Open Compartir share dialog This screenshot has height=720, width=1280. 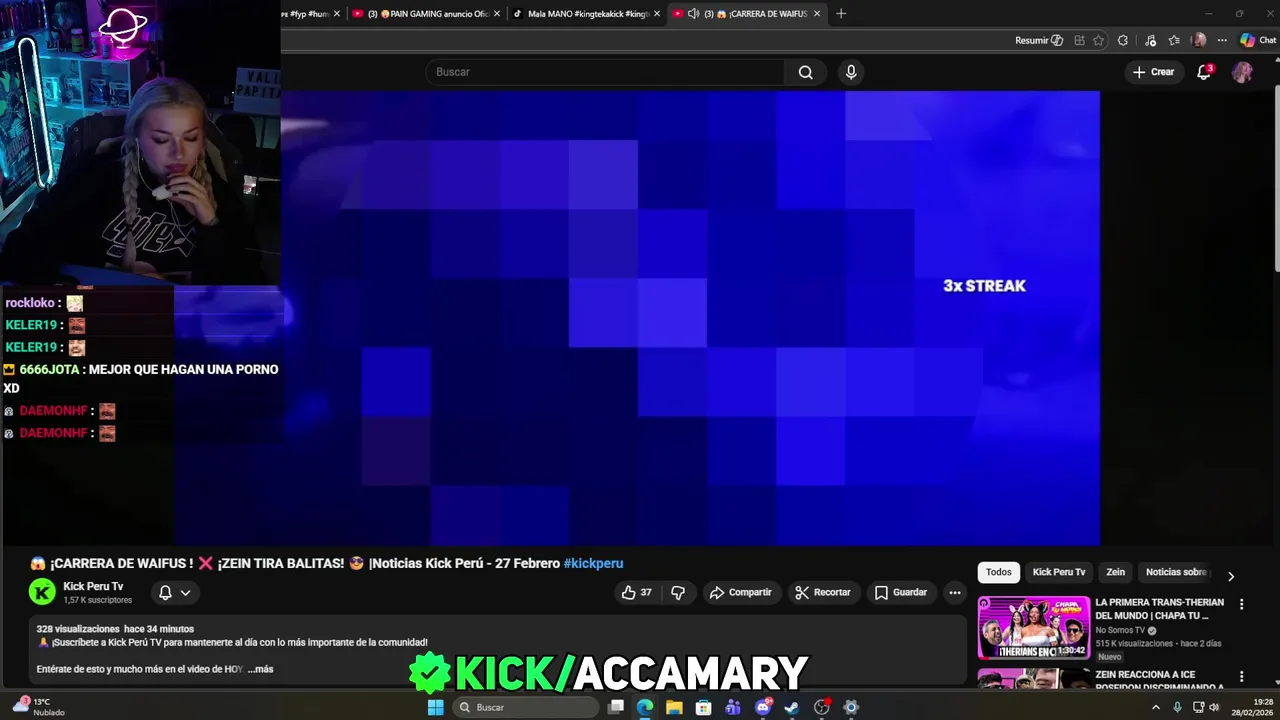740,592
